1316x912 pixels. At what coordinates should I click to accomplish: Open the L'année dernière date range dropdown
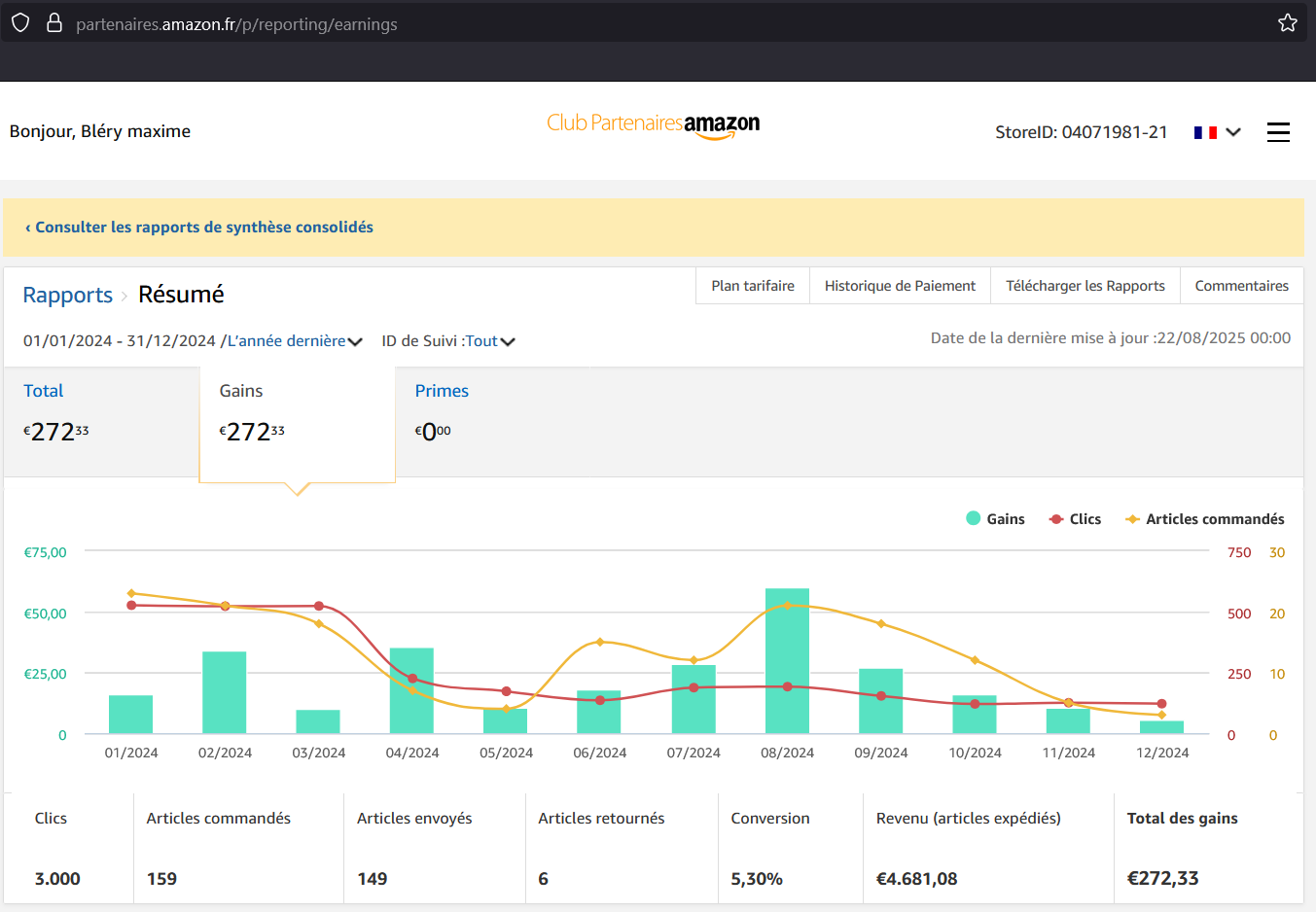coord(295,341)
